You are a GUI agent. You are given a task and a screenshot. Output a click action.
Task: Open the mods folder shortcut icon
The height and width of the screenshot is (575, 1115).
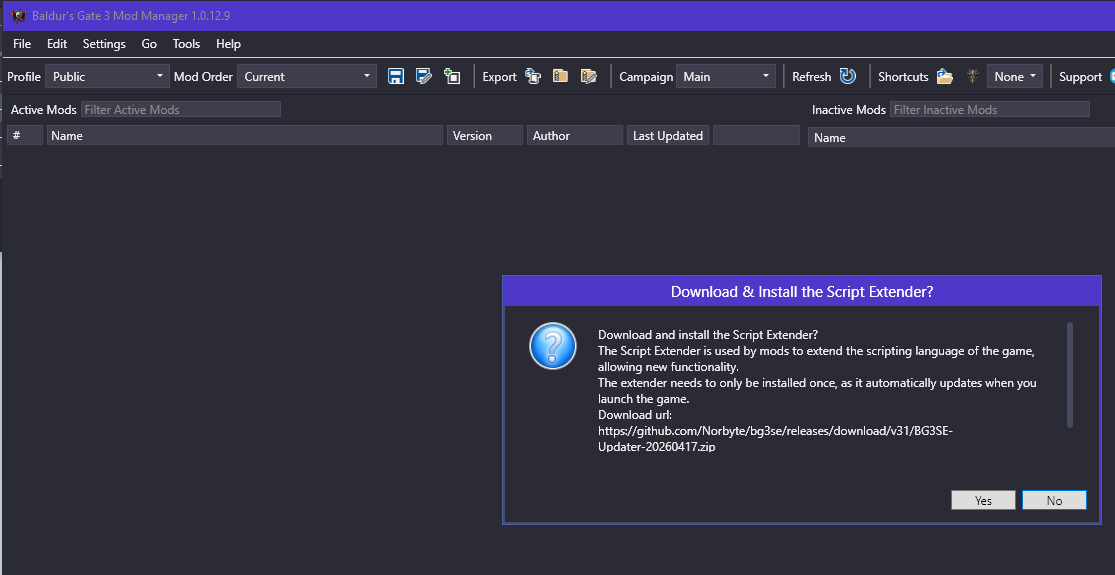point(944,76)
